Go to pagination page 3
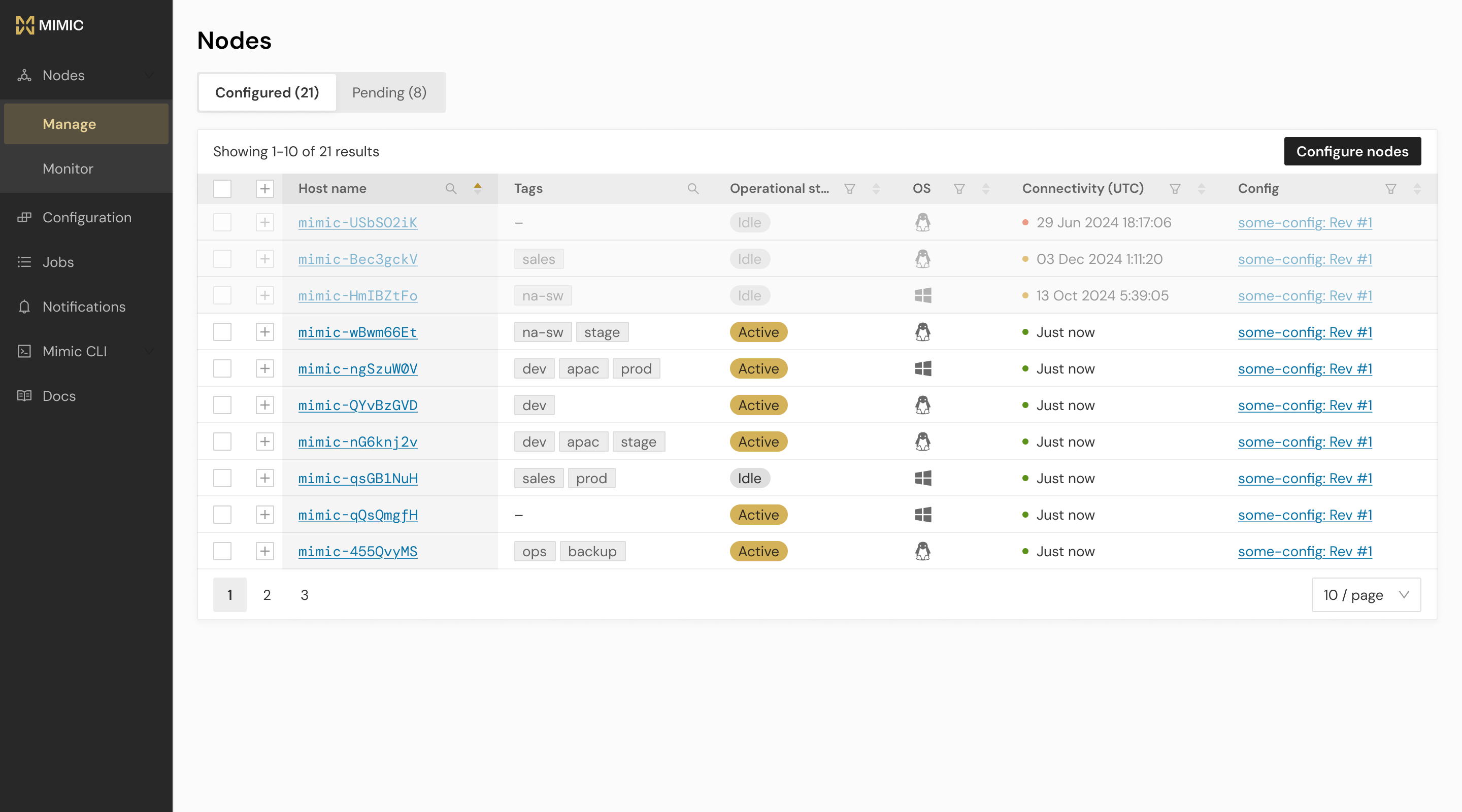 304,595
